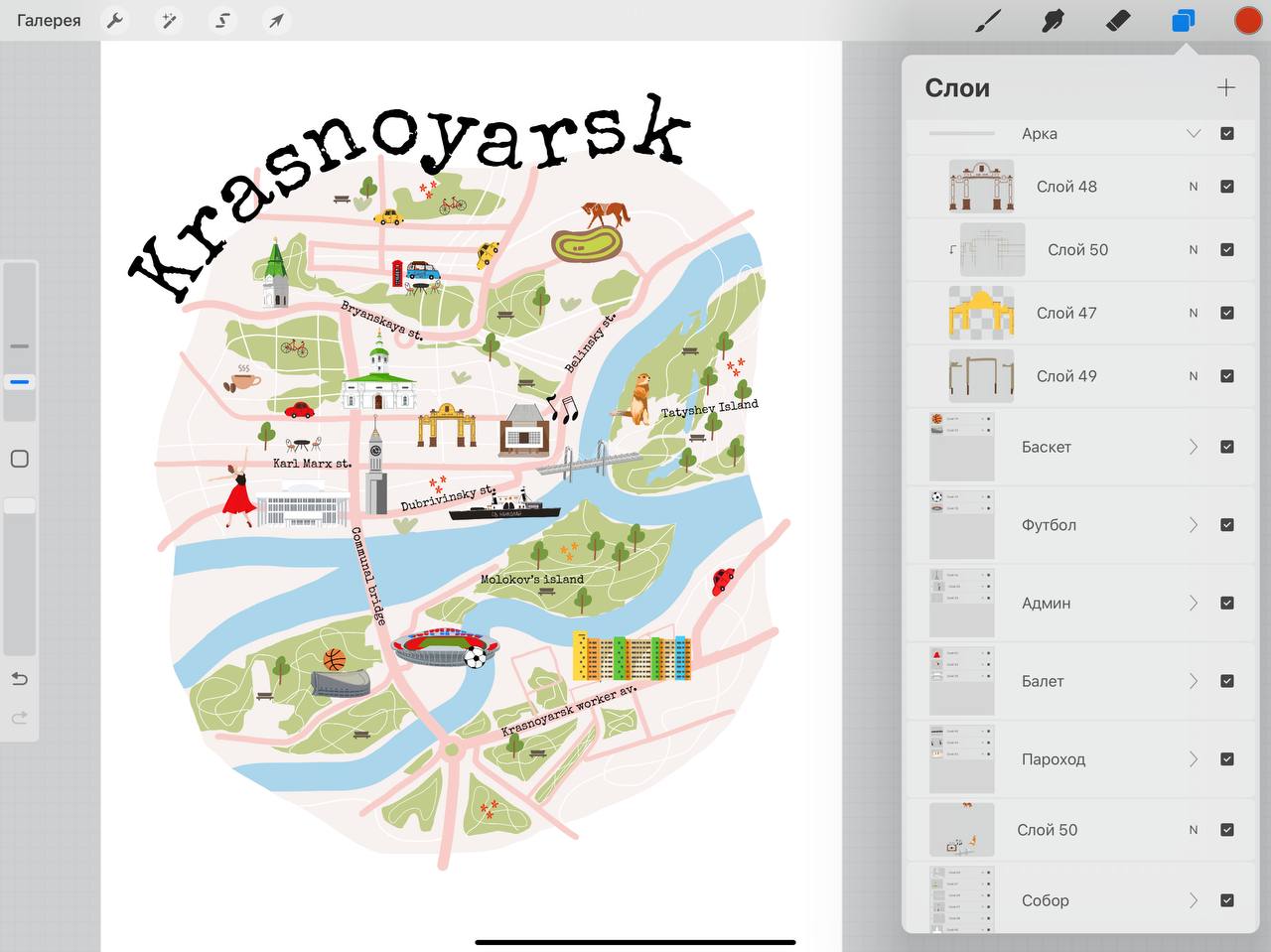Return to Галерея

tap(49, 20)
